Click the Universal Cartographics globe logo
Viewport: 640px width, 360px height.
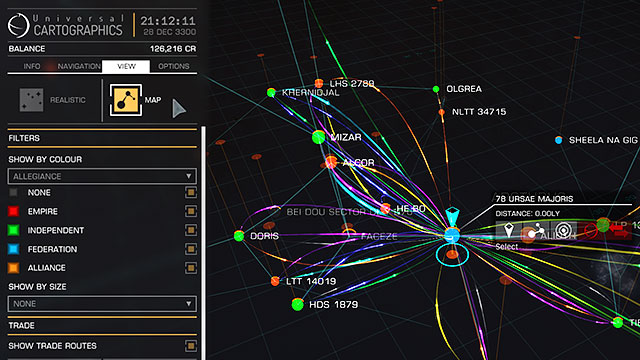[19, 25]
